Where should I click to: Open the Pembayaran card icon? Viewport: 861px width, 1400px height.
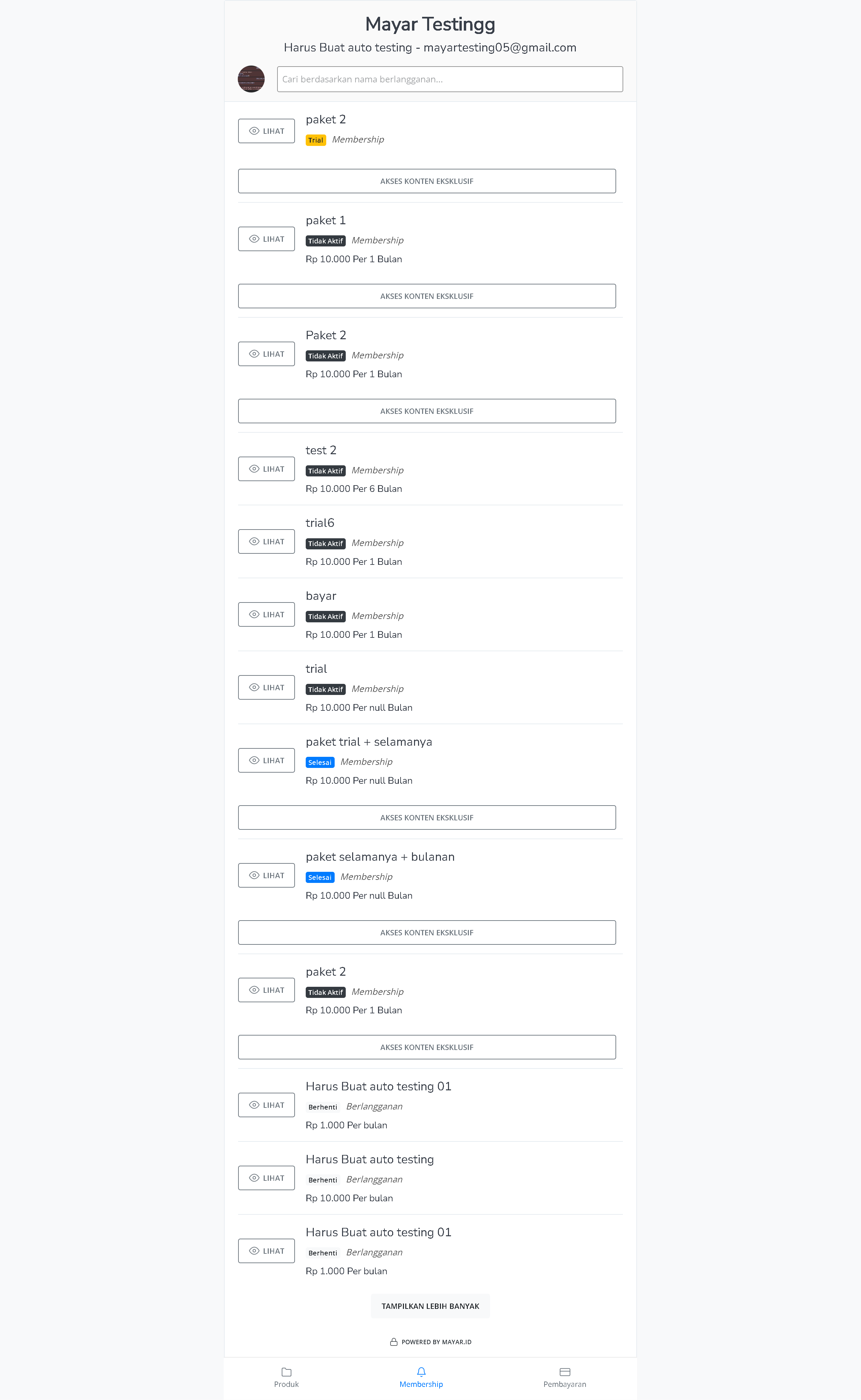[565, 1372]
